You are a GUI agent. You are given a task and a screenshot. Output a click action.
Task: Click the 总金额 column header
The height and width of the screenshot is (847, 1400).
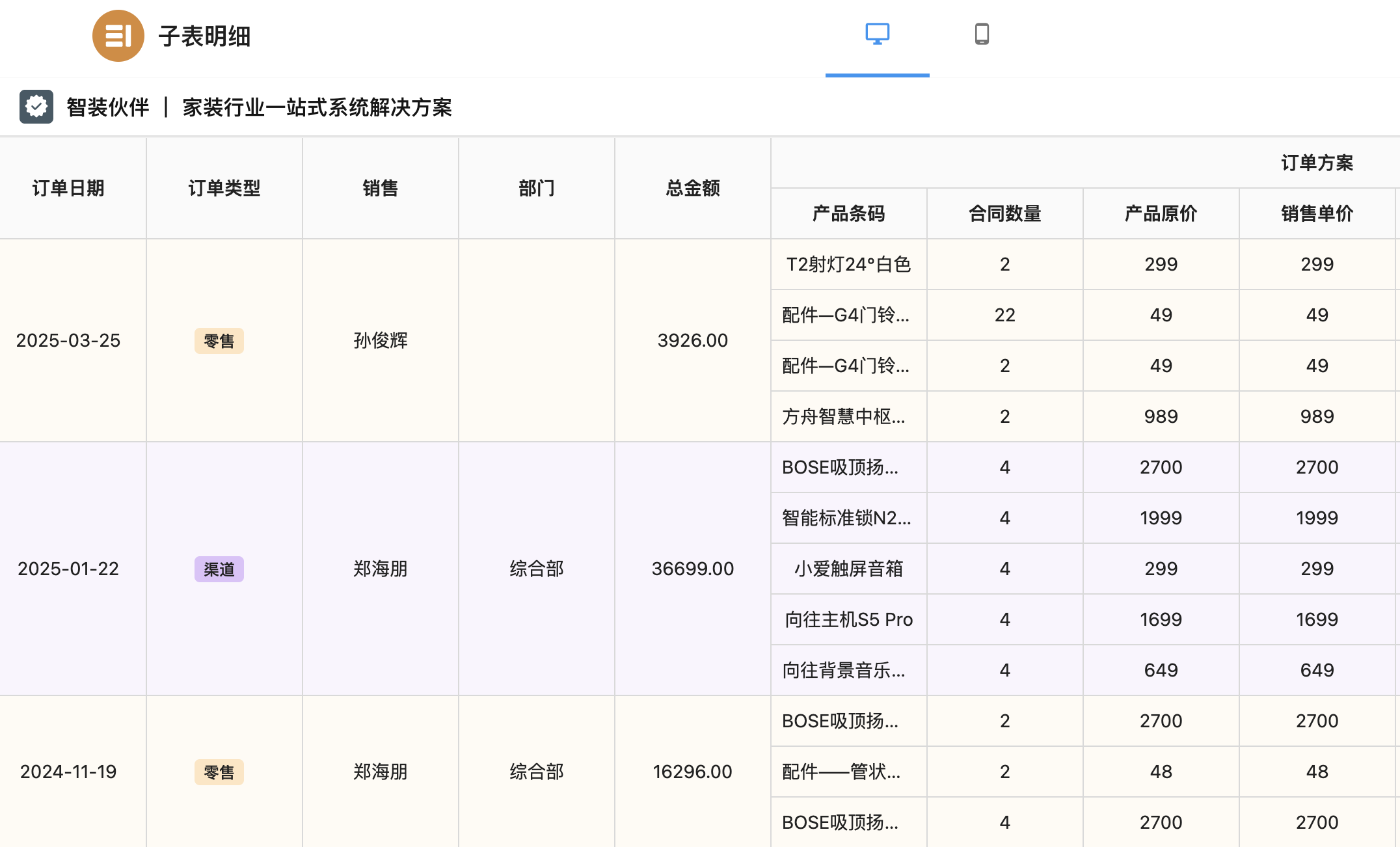[692, 188]
